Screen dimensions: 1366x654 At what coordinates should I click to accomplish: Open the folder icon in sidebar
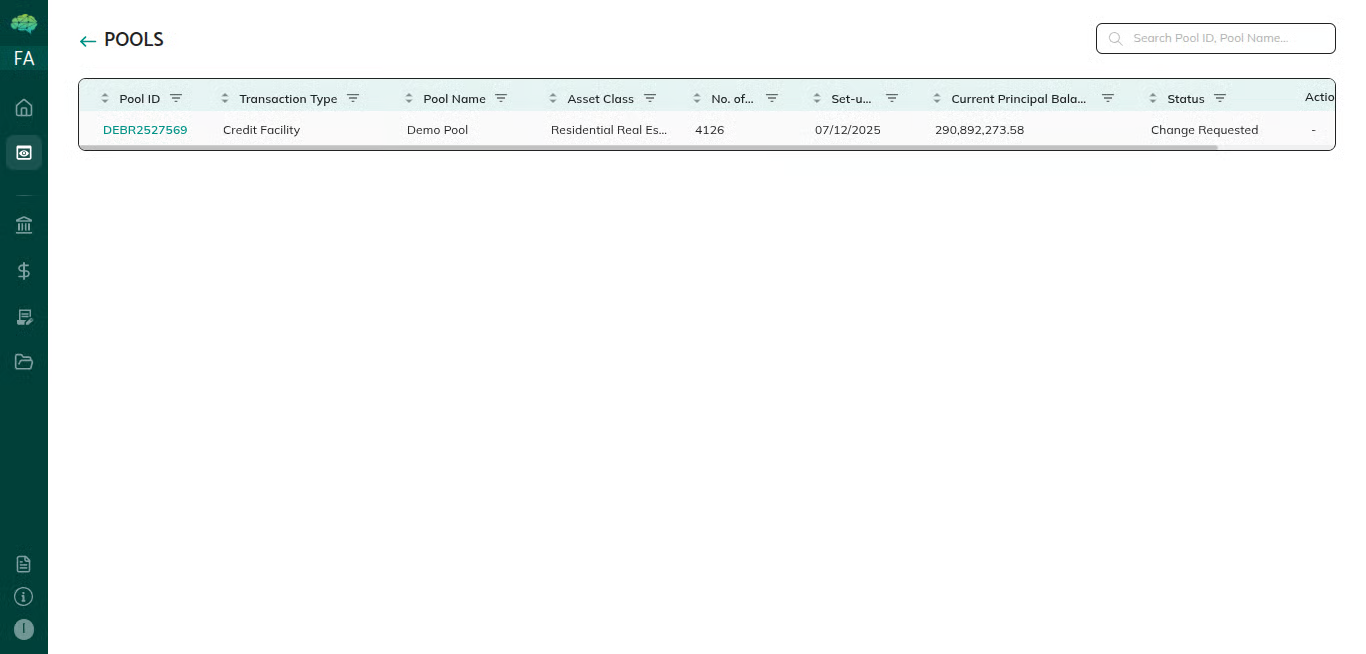pyautogui.click(x=24, y=362)
